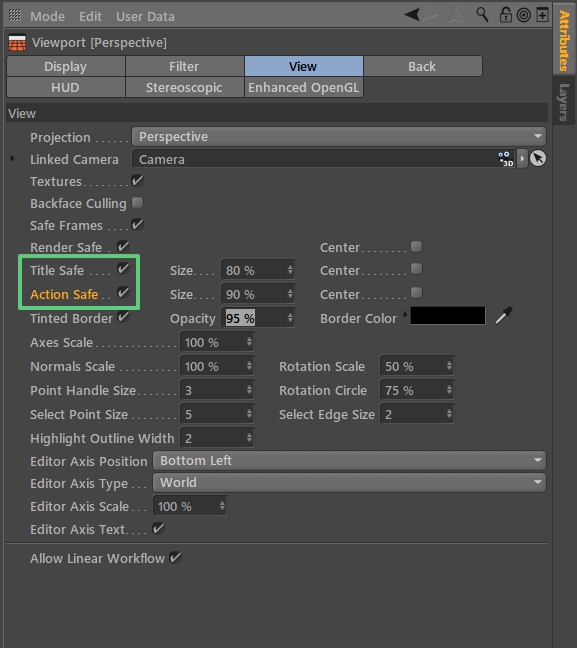
Task: Expand the Linked Camera disclosure triangle
Action: coord(12,159)
